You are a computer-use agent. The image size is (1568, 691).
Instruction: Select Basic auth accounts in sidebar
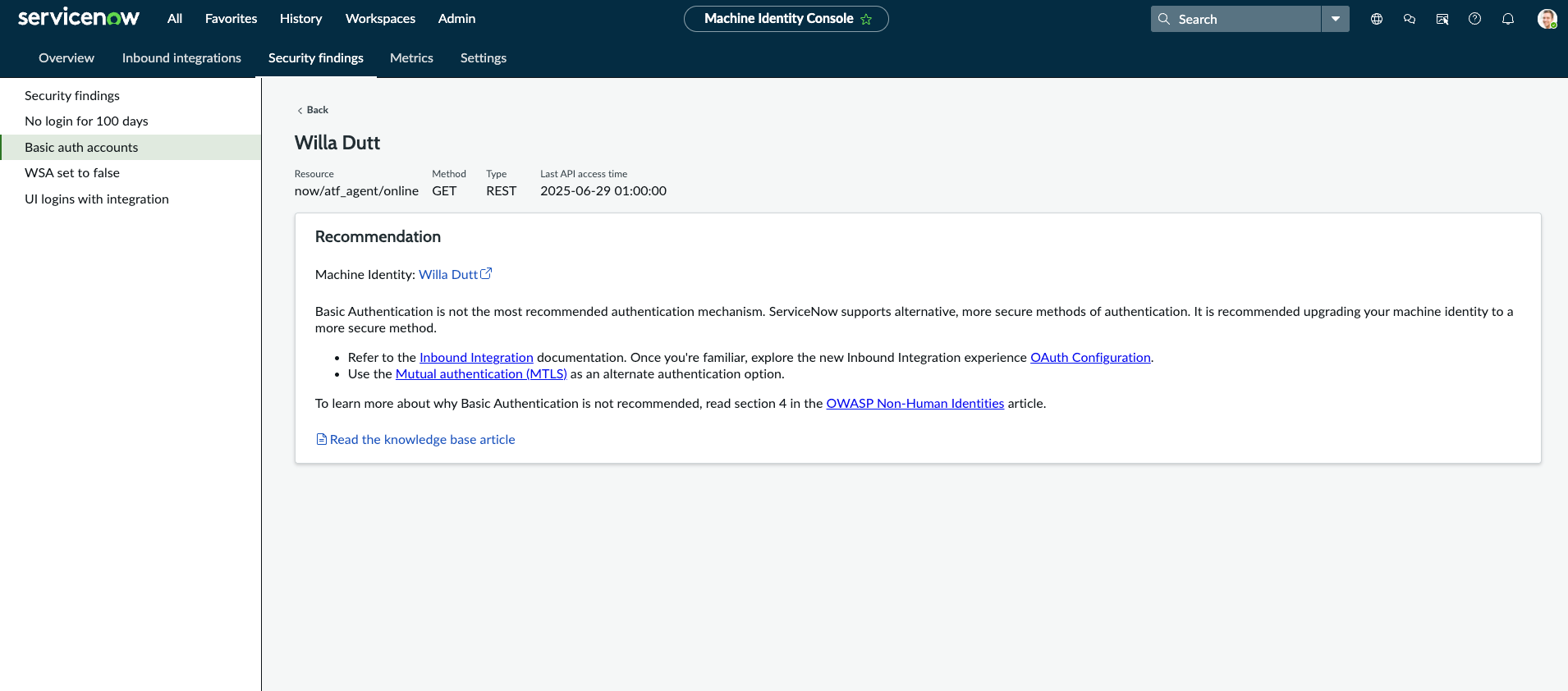click(131, 148)
